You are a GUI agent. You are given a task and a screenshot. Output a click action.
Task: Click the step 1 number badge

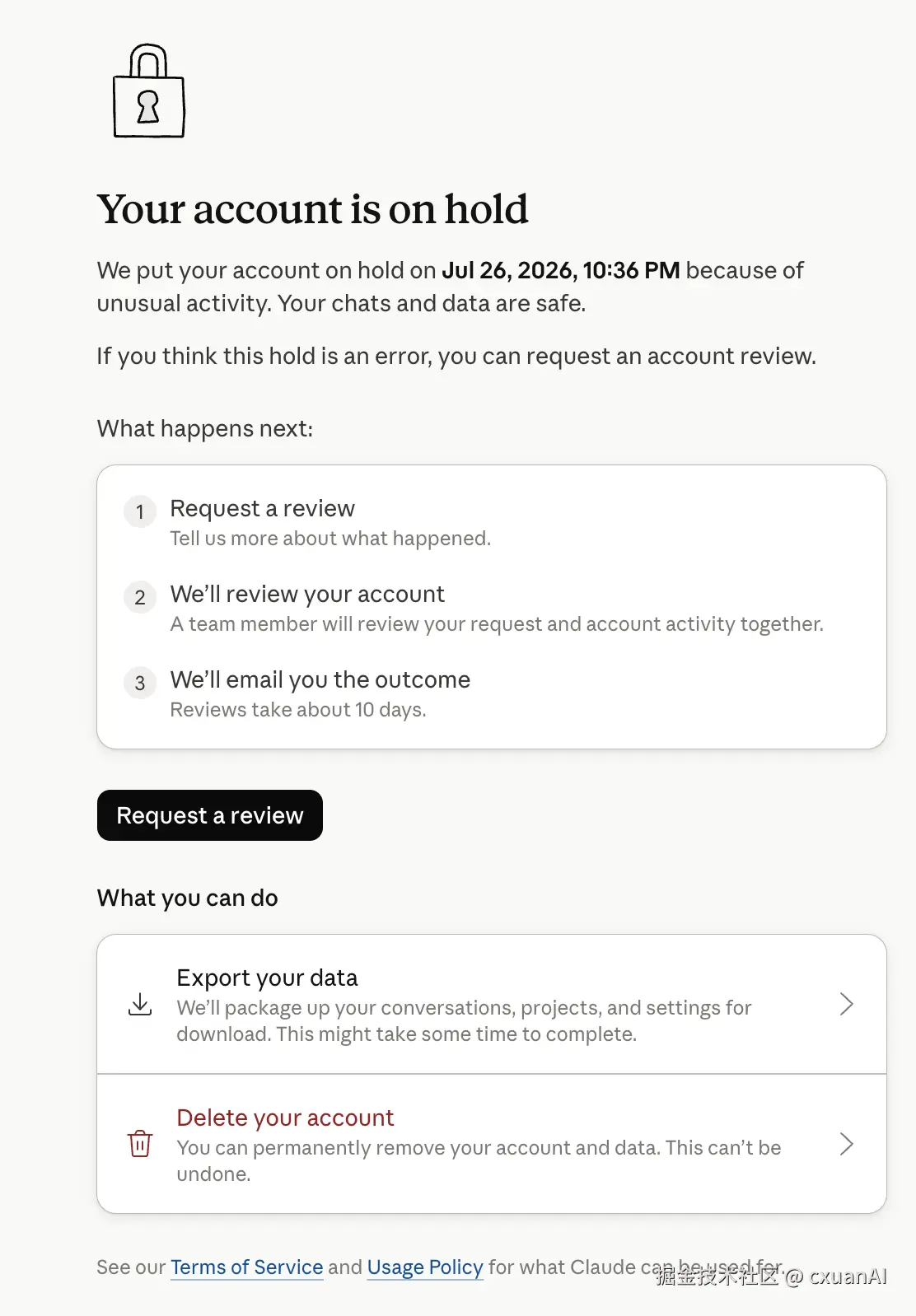[140, 511]
